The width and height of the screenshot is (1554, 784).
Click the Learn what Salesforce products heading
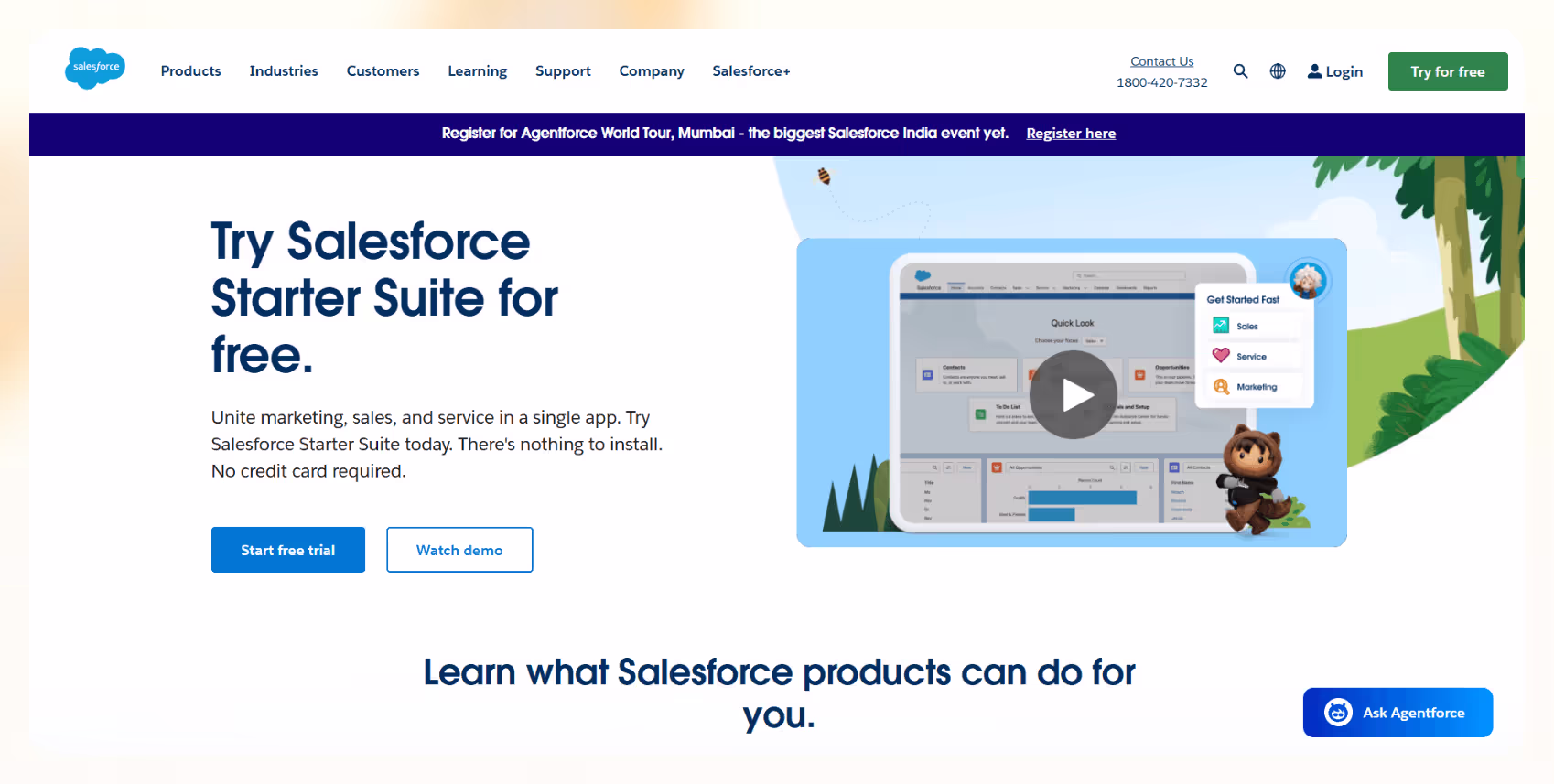pyautogui.click(x=779, y=693)
